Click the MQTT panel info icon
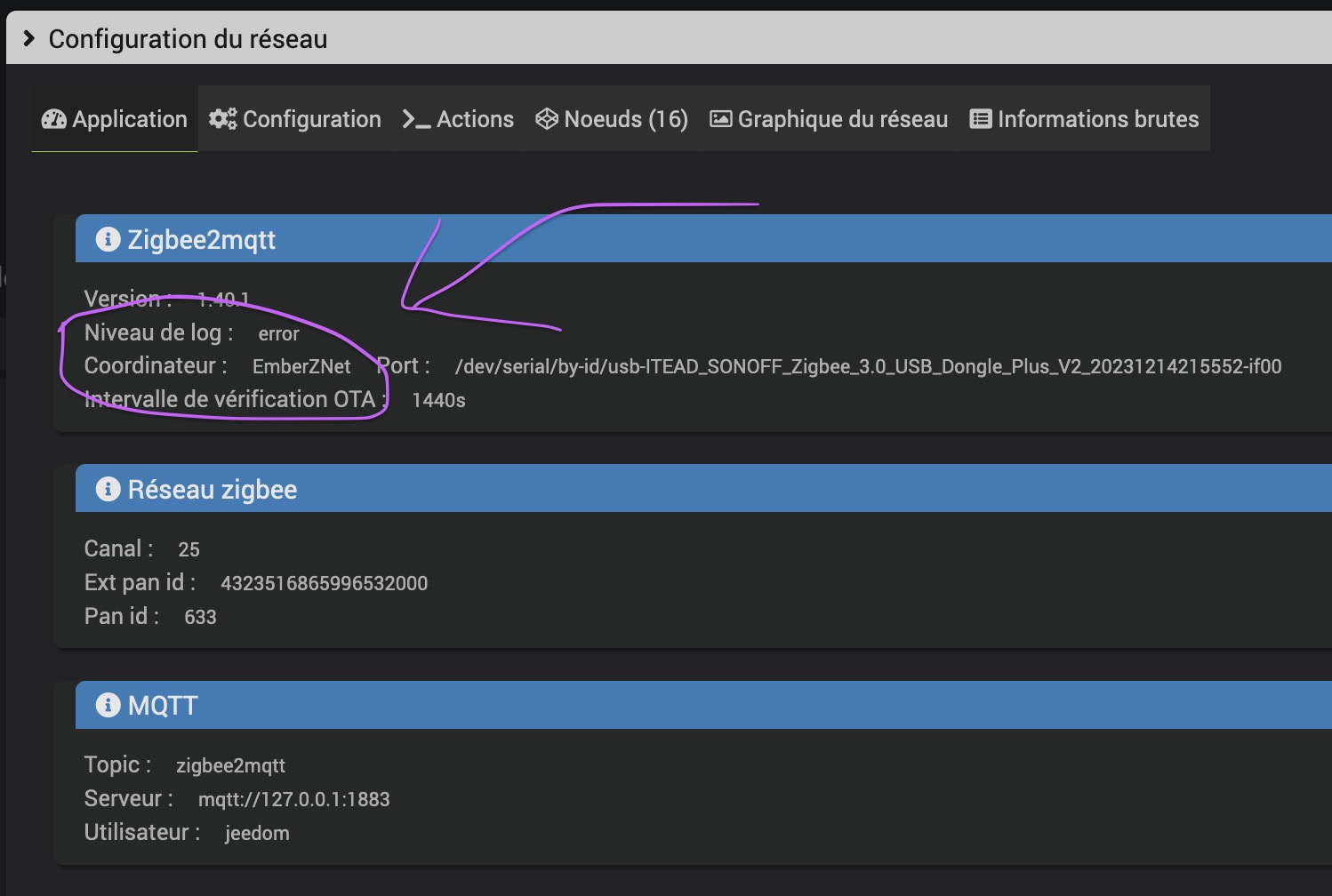 [108, 705]
